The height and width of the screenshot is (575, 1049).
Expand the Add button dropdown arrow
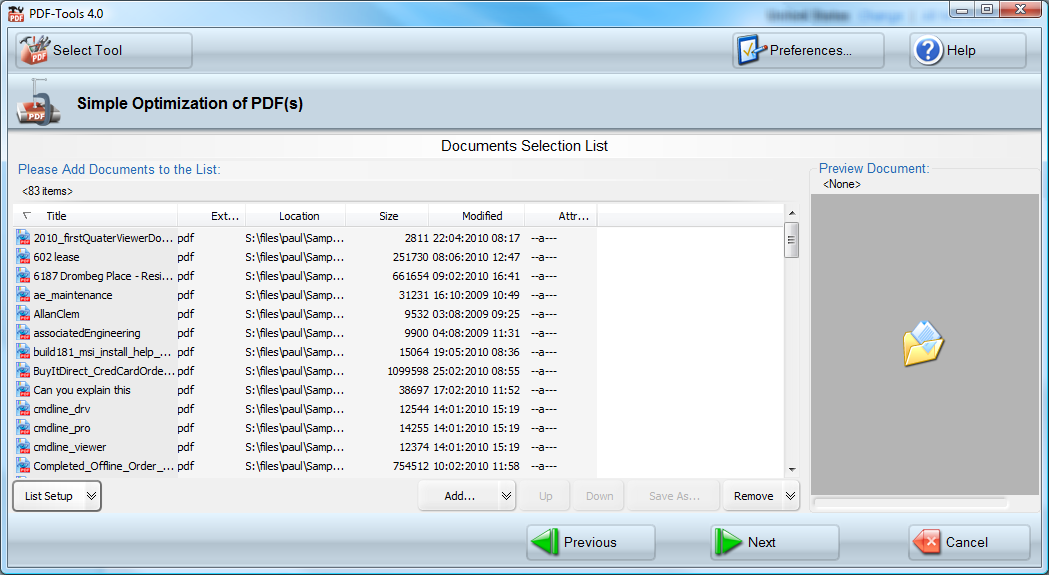[x=506, y=496]
